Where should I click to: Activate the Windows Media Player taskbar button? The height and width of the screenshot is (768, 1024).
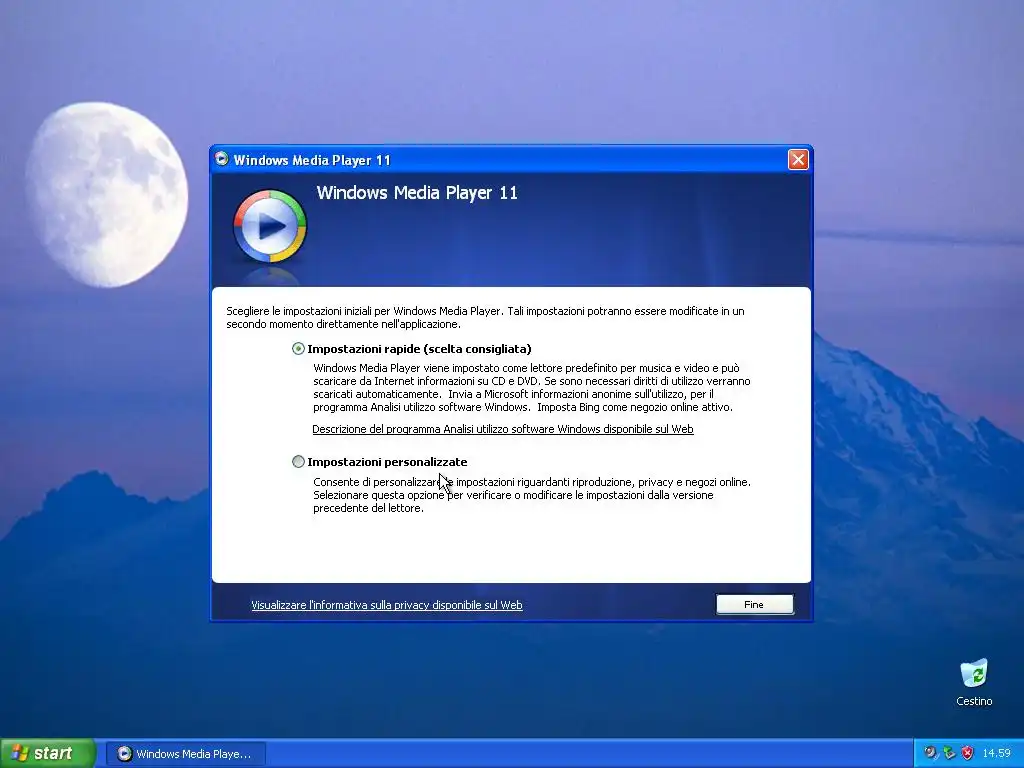pyautogui.click(x=185, y=754)
